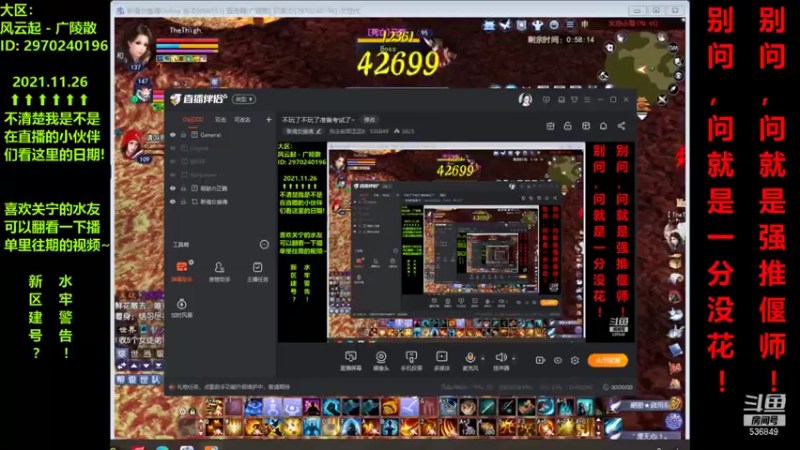Toggle the preview eye icon in bottom bar
800x450 pixels.
(558, 360)
